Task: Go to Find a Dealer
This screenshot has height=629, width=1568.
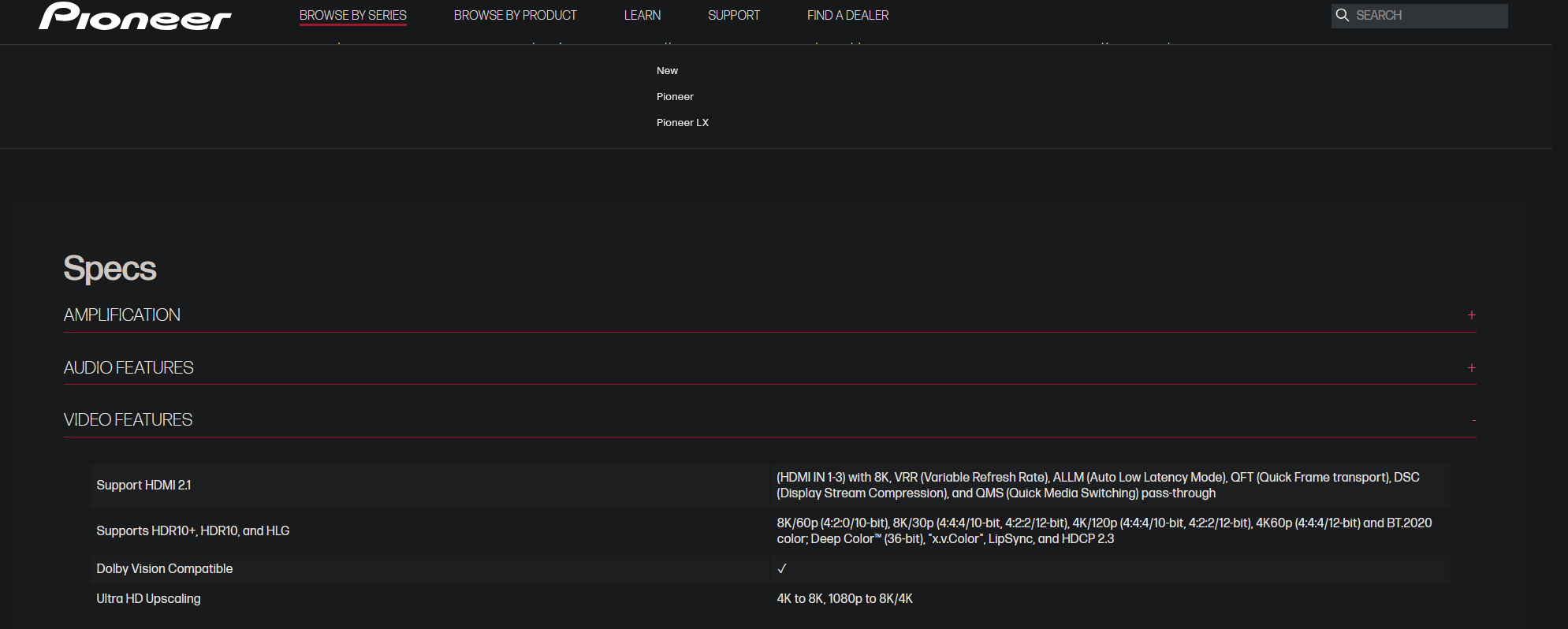Action: pos(848,15)
